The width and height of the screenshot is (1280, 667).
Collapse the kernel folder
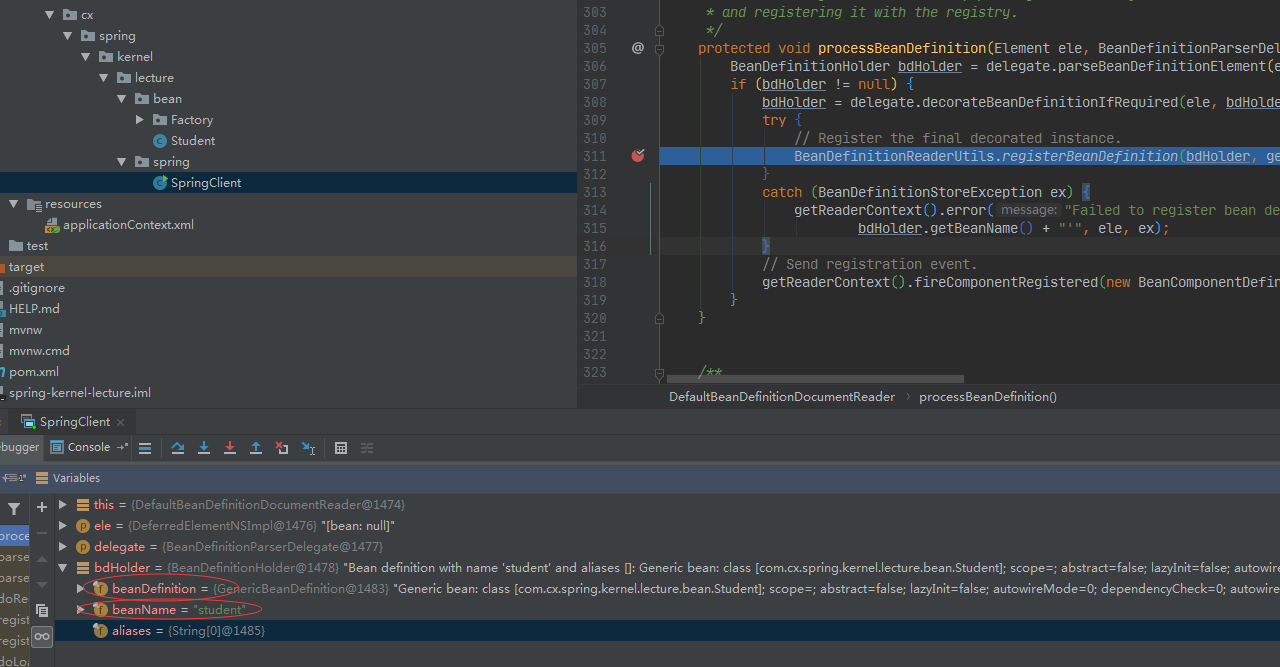(x=86, y=57)
